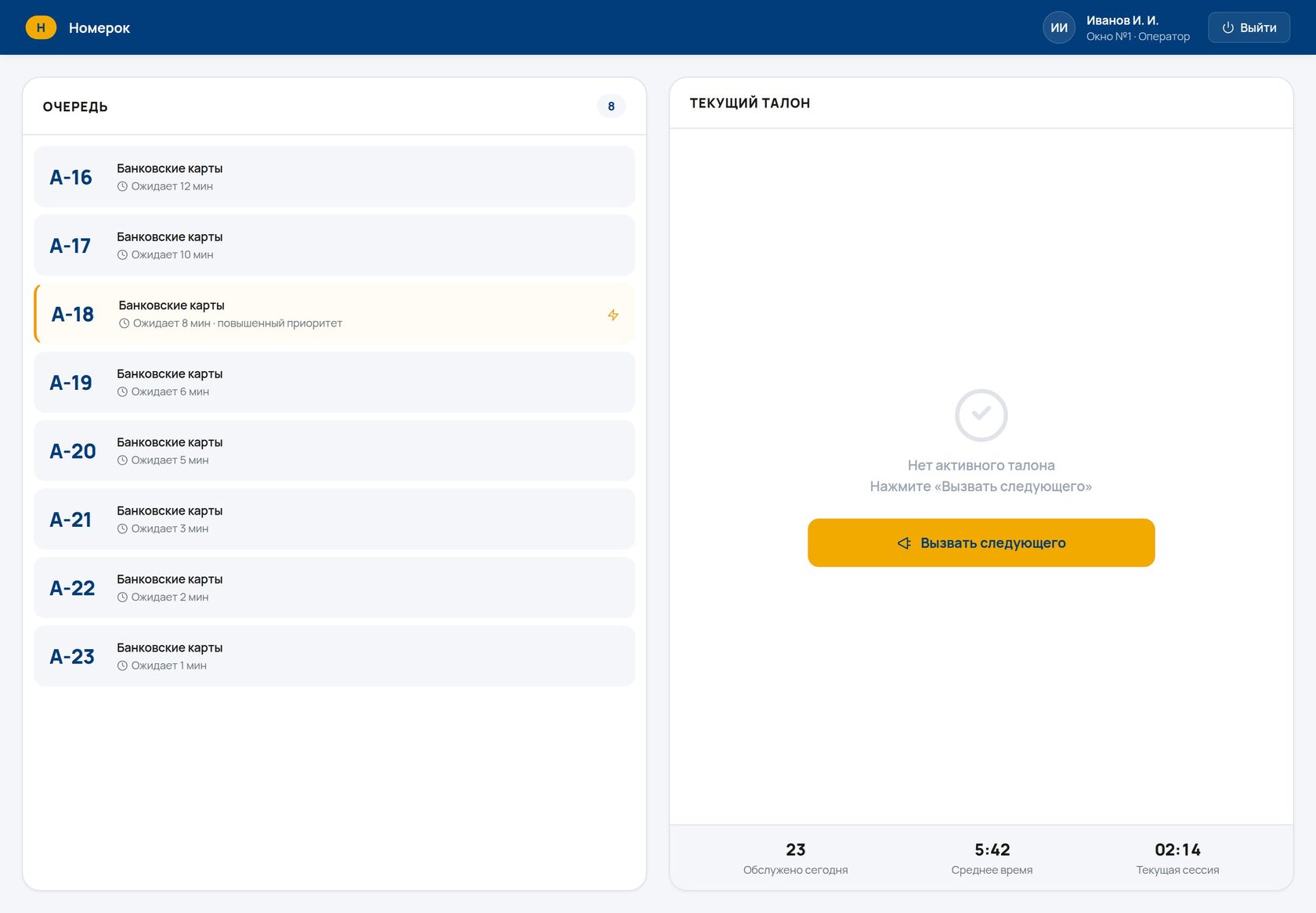This screenshot has height=913, width=1316.
Task: Select ticket A-22 in the queue
Action: [334, 587]
